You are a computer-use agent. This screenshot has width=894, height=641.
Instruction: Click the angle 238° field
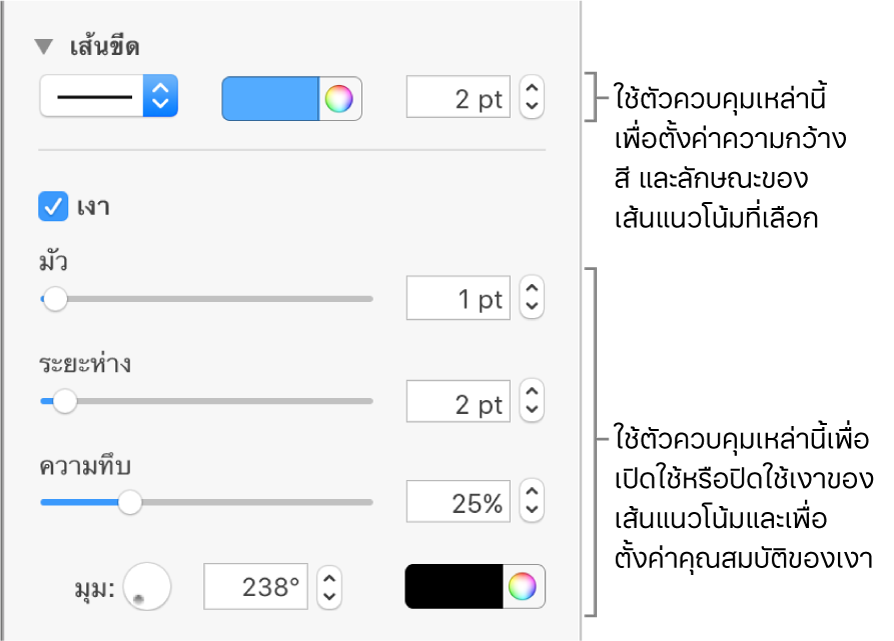tap(256, 587)
